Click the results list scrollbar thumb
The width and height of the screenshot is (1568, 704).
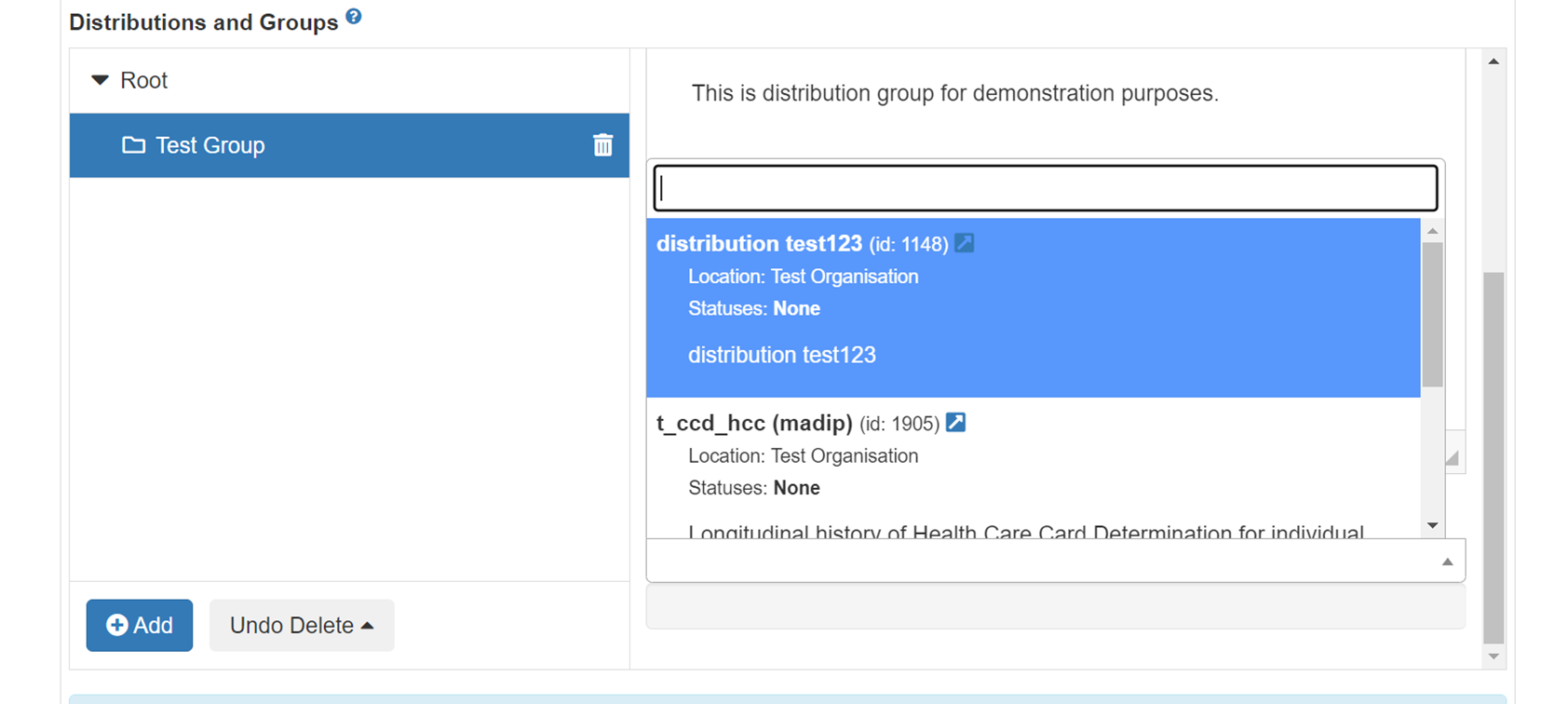[1433, 314]
